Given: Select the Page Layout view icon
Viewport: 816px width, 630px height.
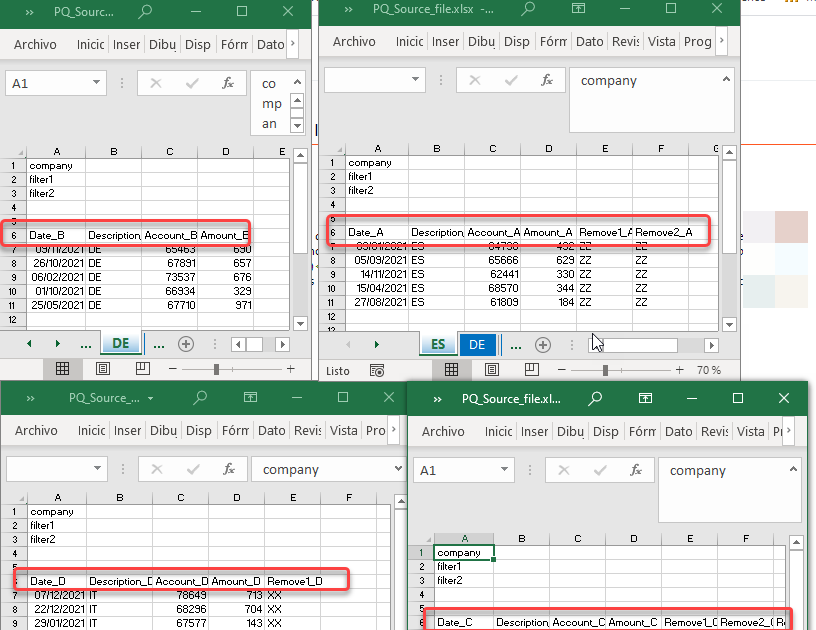Looking at the screenshot, I should [x=491, y=368].
